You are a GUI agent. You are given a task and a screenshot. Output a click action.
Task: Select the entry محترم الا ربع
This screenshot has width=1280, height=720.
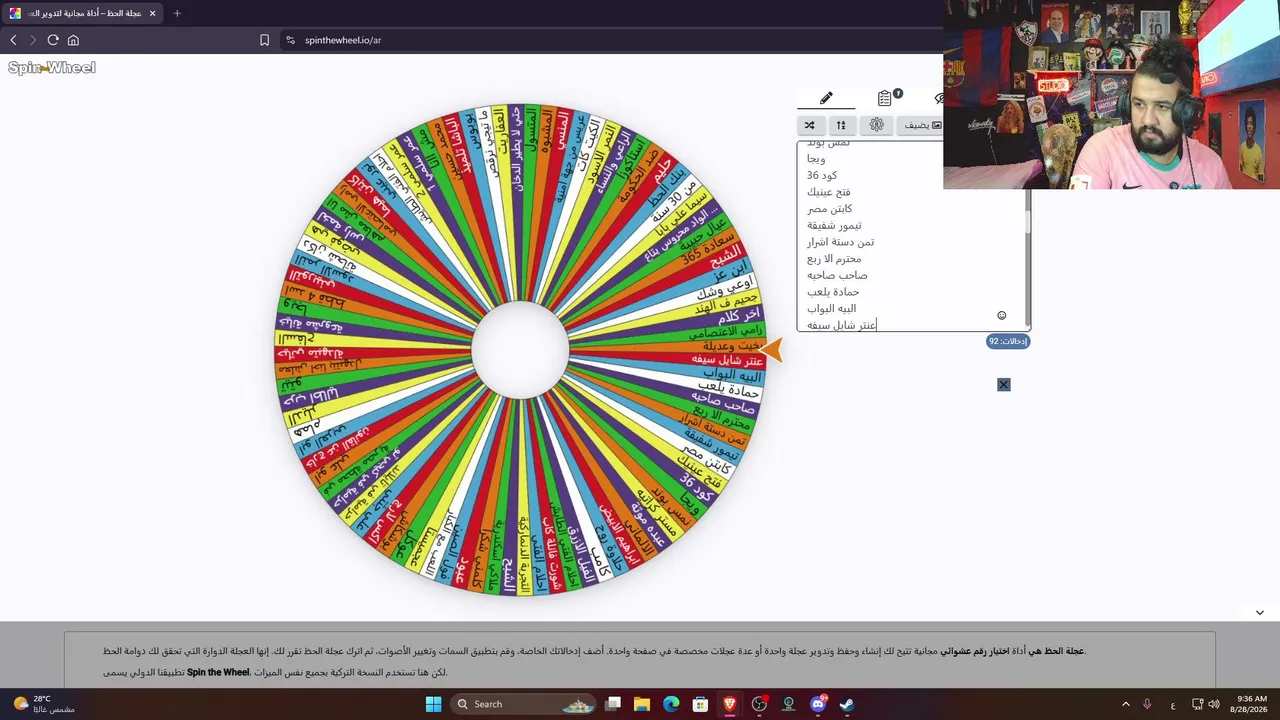[834, 259]
